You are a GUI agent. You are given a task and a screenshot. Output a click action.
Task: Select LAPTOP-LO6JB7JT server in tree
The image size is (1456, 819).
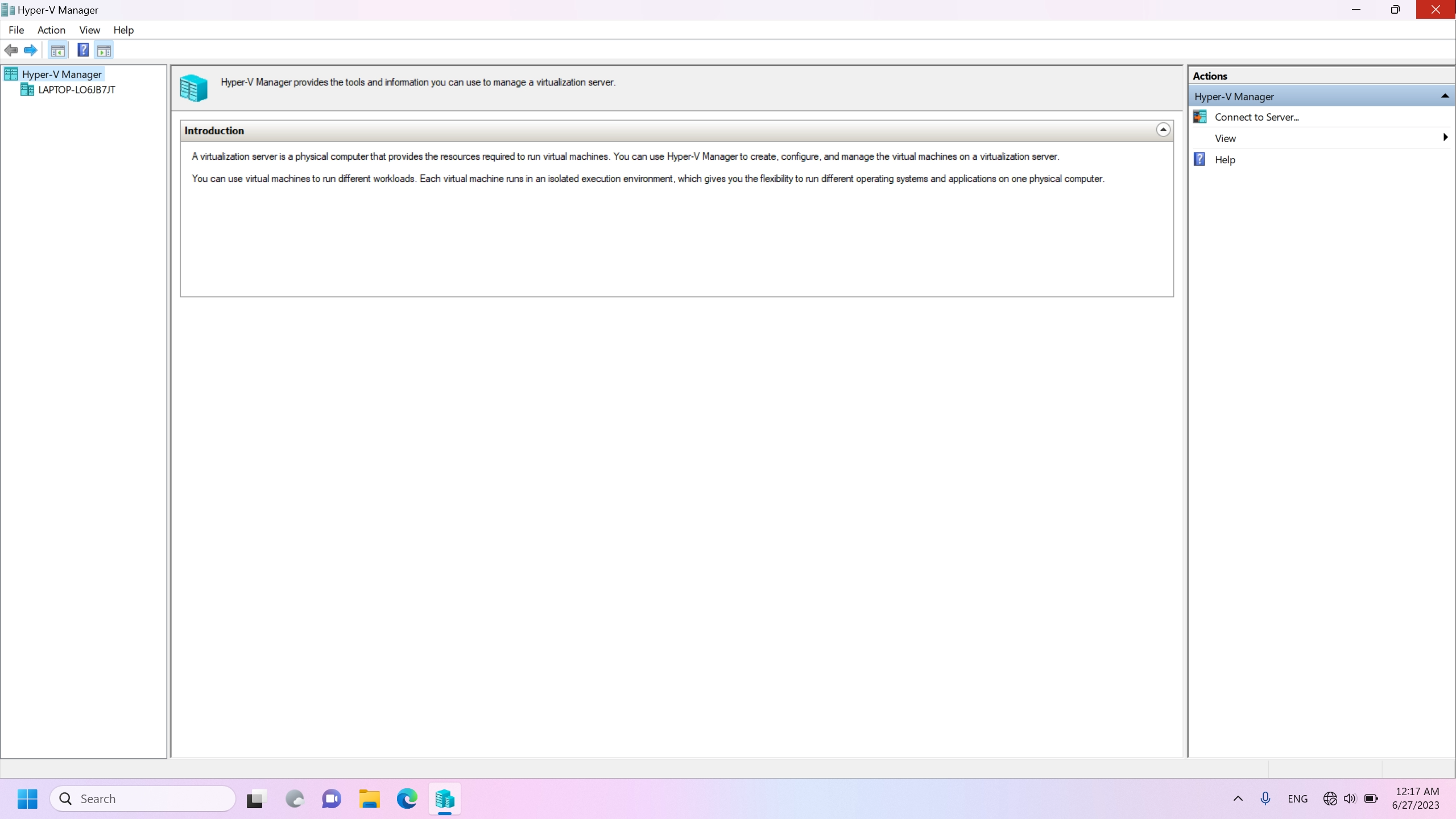point(77,90)
